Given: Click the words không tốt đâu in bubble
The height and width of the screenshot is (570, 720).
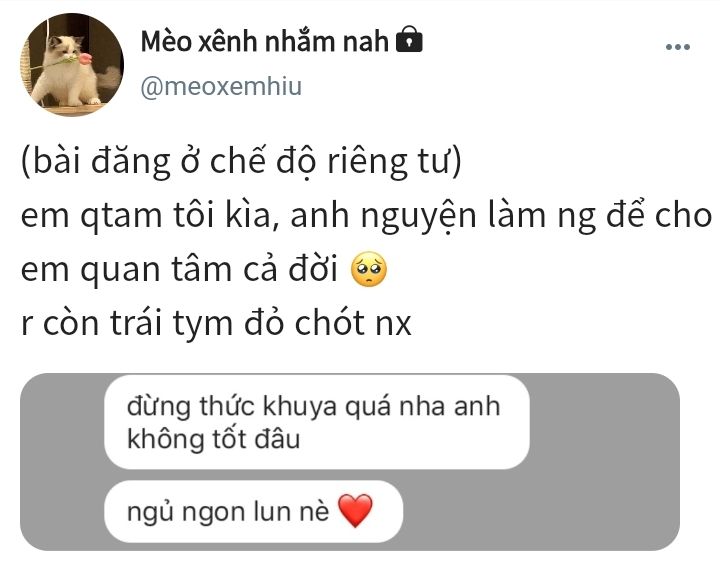Looking at the screenshot, I should pyautogui.click(x=214, y=439).
